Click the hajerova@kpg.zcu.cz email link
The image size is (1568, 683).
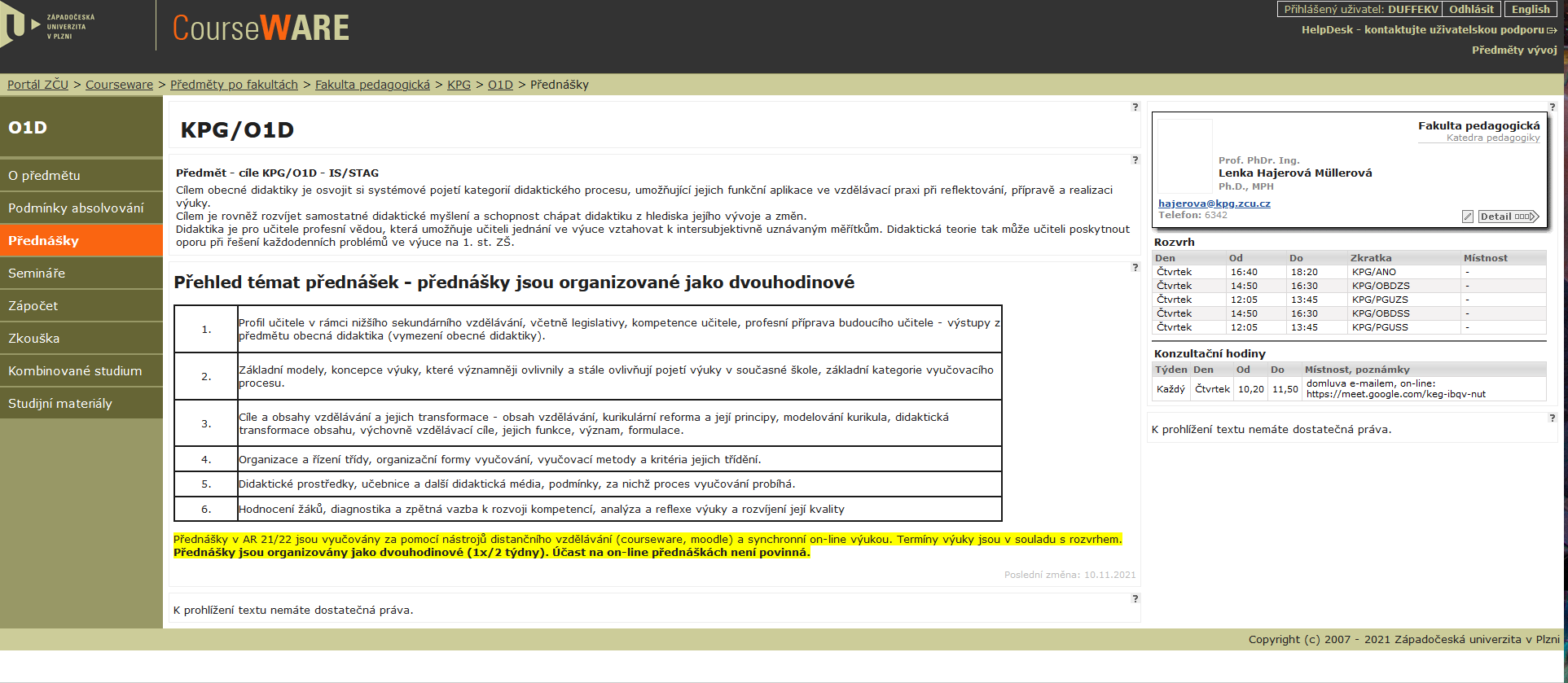coord(1214,204)
